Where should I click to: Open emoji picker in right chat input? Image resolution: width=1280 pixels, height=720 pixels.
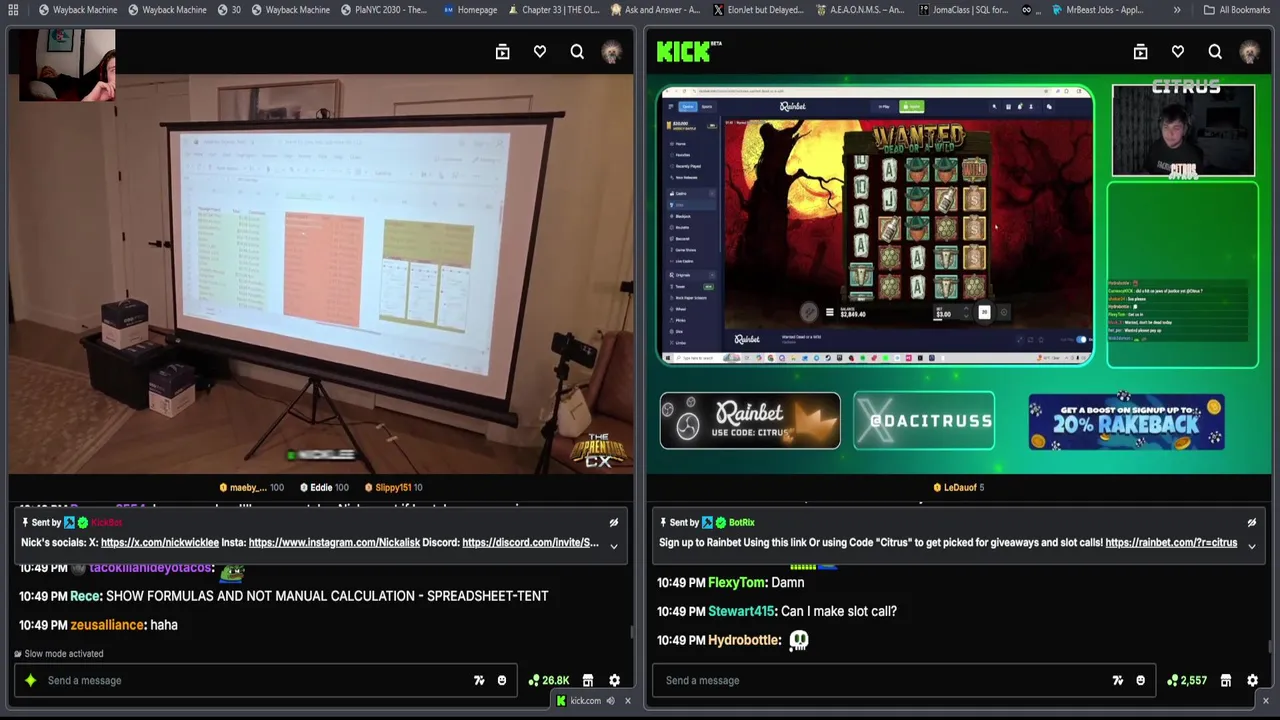click(1140, 680)
